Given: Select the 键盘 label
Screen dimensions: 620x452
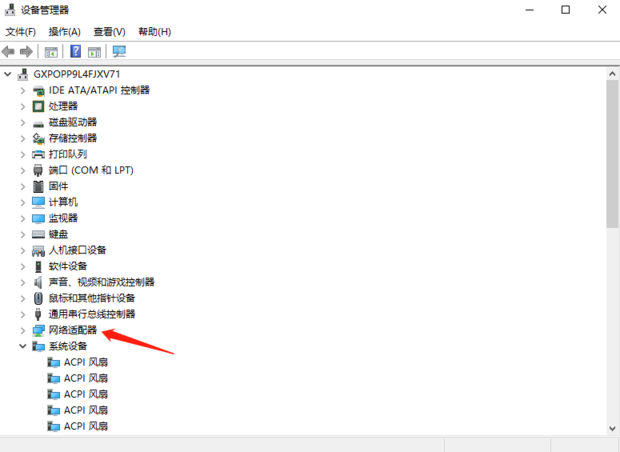Looking at the screenshot, I should [59, 235].
